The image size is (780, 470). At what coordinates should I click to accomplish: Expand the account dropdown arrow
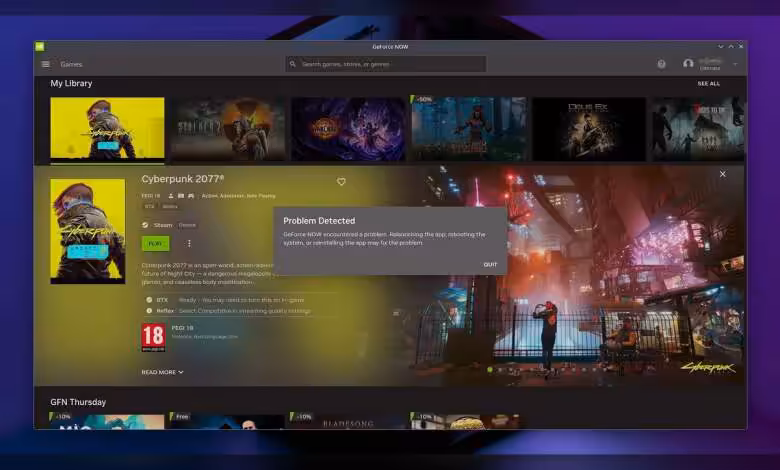735,64
